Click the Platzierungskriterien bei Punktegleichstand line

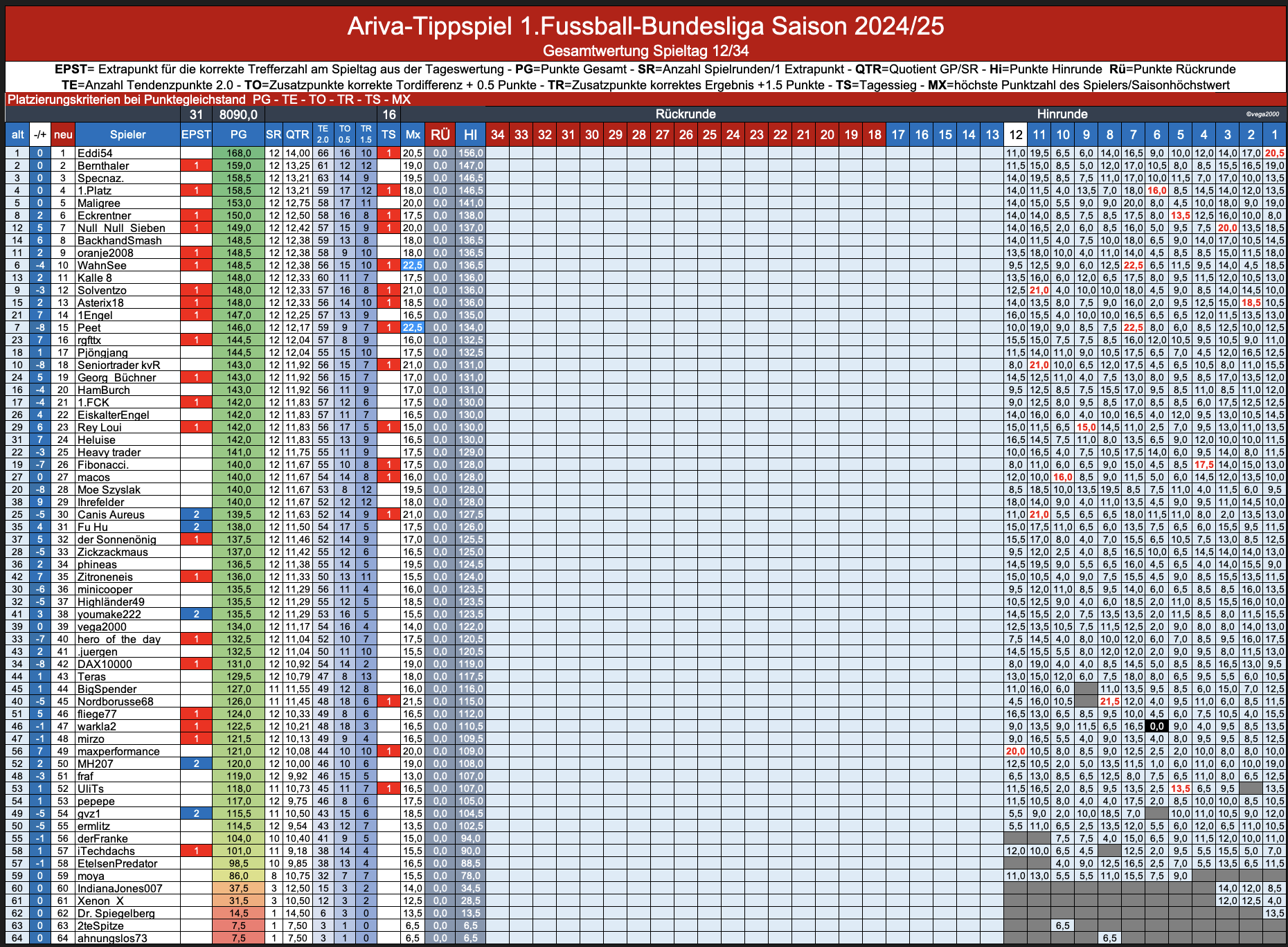click(x=208, y=99)
